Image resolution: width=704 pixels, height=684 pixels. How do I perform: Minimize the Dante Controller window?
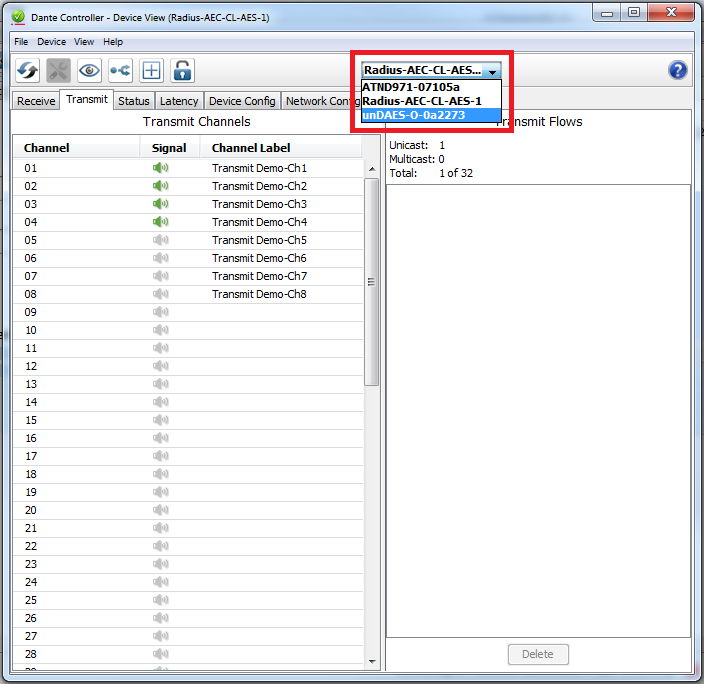[607, 13]
